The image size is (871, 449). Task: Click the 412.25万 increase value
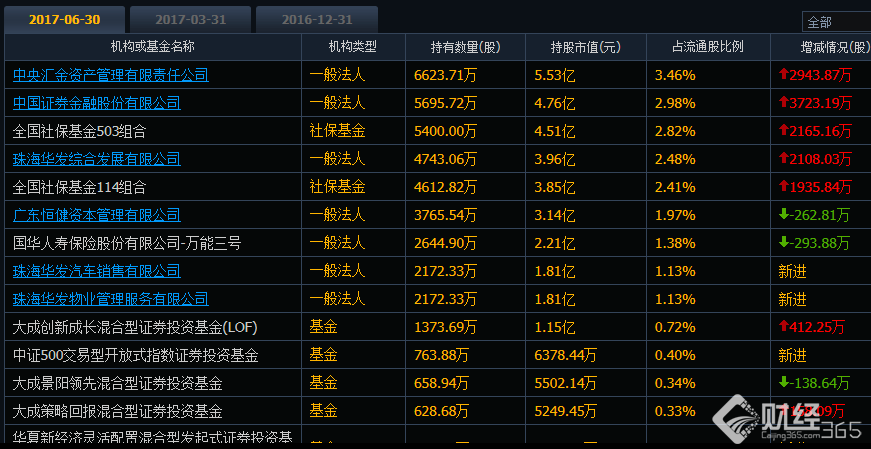[812, 327]
